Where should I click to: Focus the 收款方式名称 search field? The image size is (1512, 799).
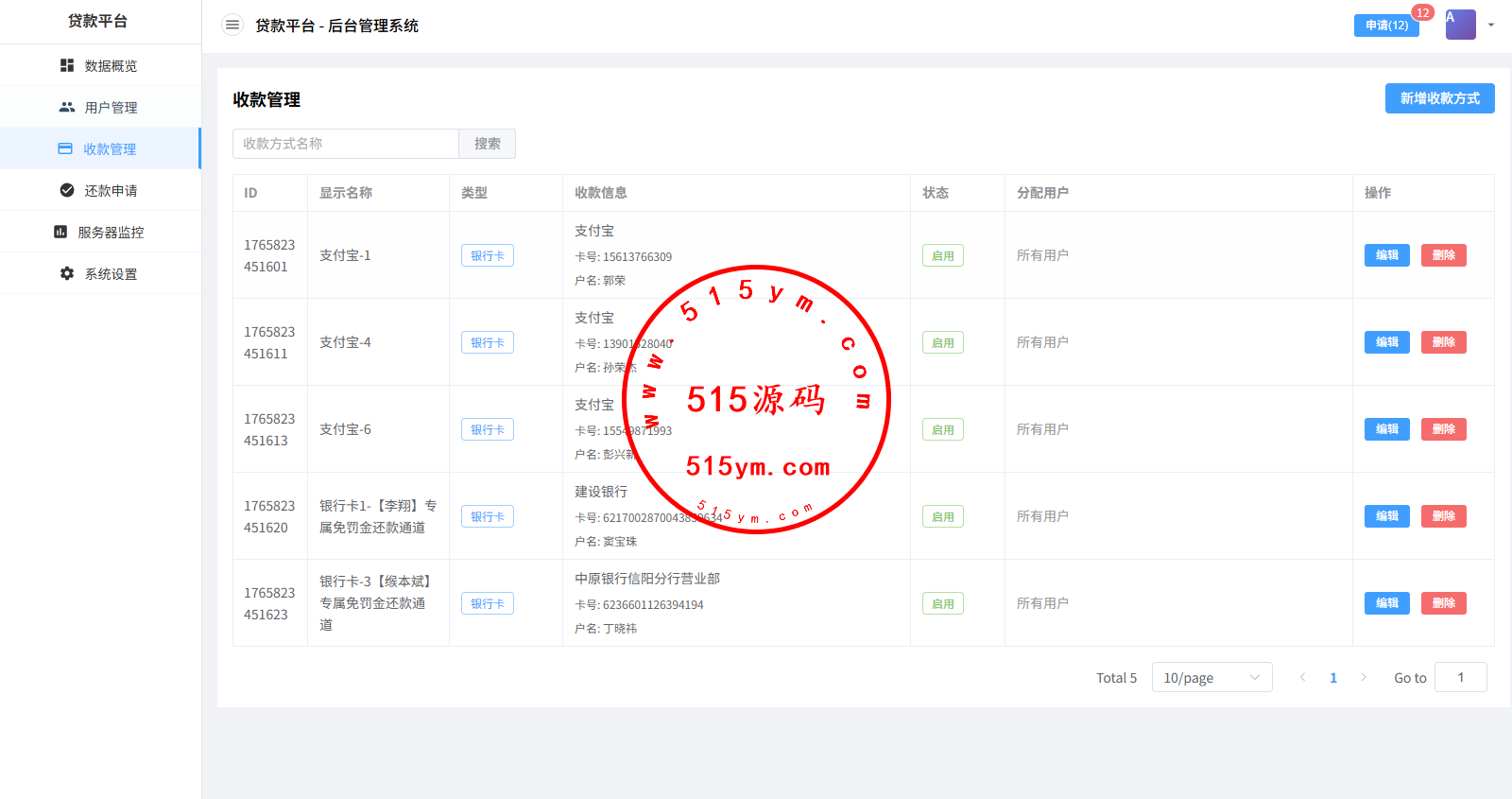click(x=346, y=144)
